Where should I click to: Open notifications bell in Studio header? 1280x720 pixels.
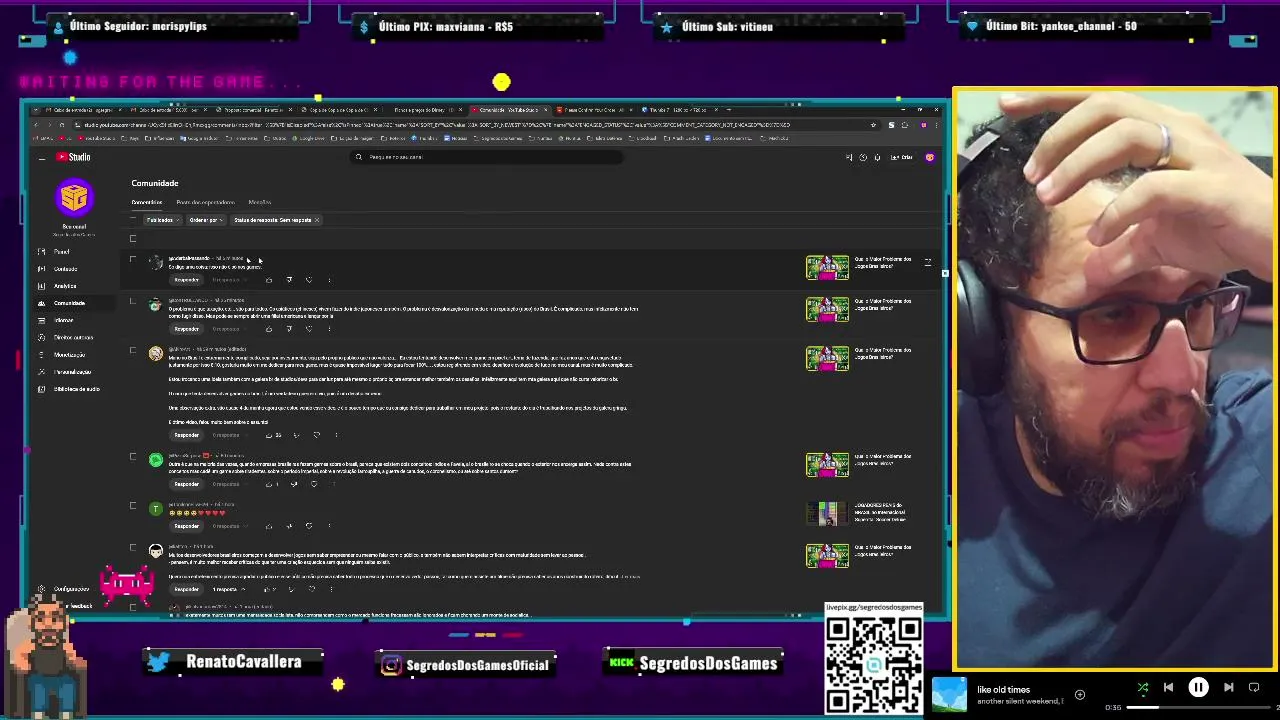coord(877,157)
